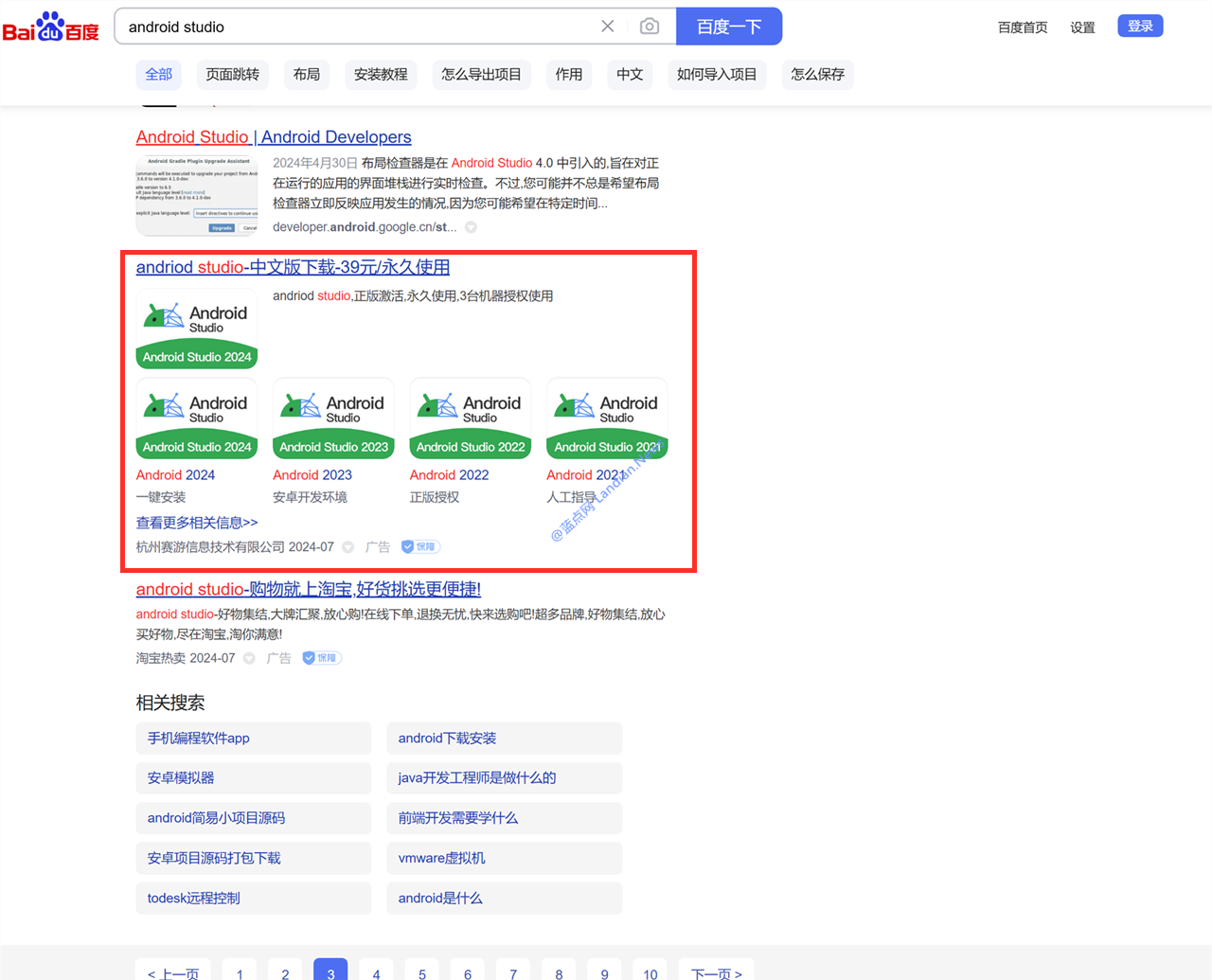
Task: Select the 如何导入项目 filter tag
Action: [717, 74]
